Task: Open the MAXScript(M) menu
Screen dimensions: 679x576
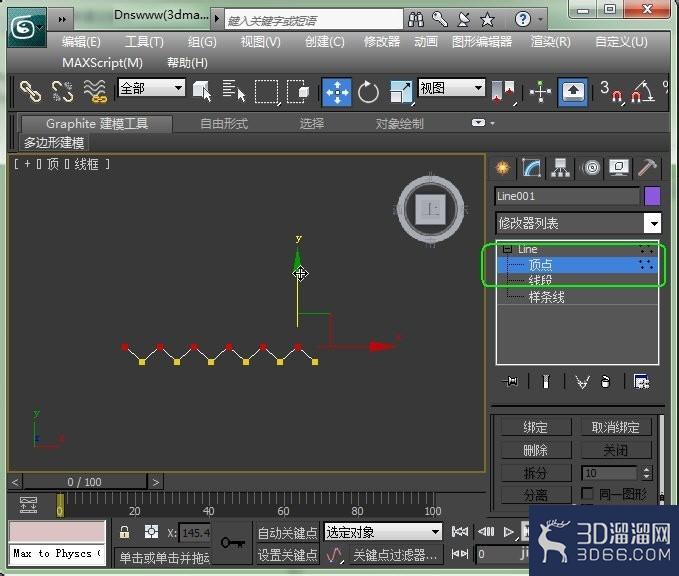Action: (x=102, y=63)
